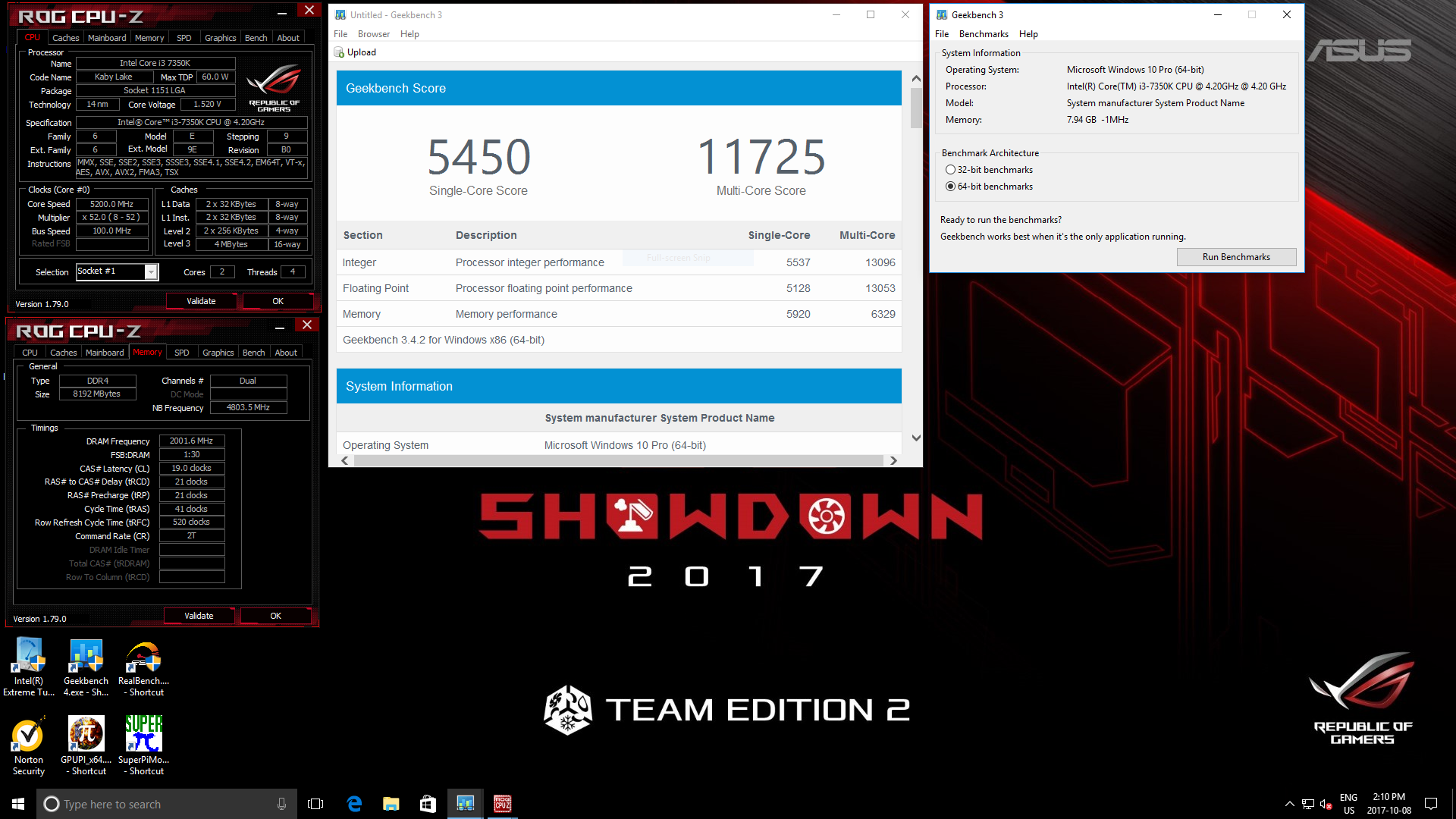Open Geekbench 4.exe desktop shortcut
The image size is (1456, 819).
point(86,667)
